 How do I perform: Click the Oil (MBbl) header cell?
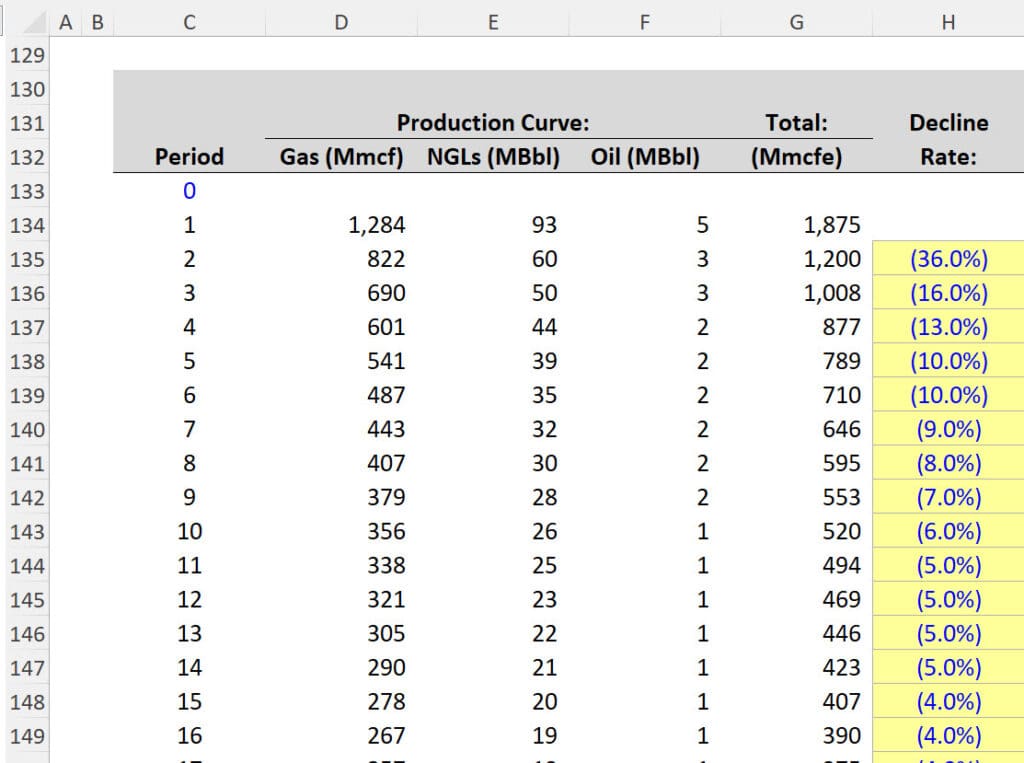pos(644,157)
